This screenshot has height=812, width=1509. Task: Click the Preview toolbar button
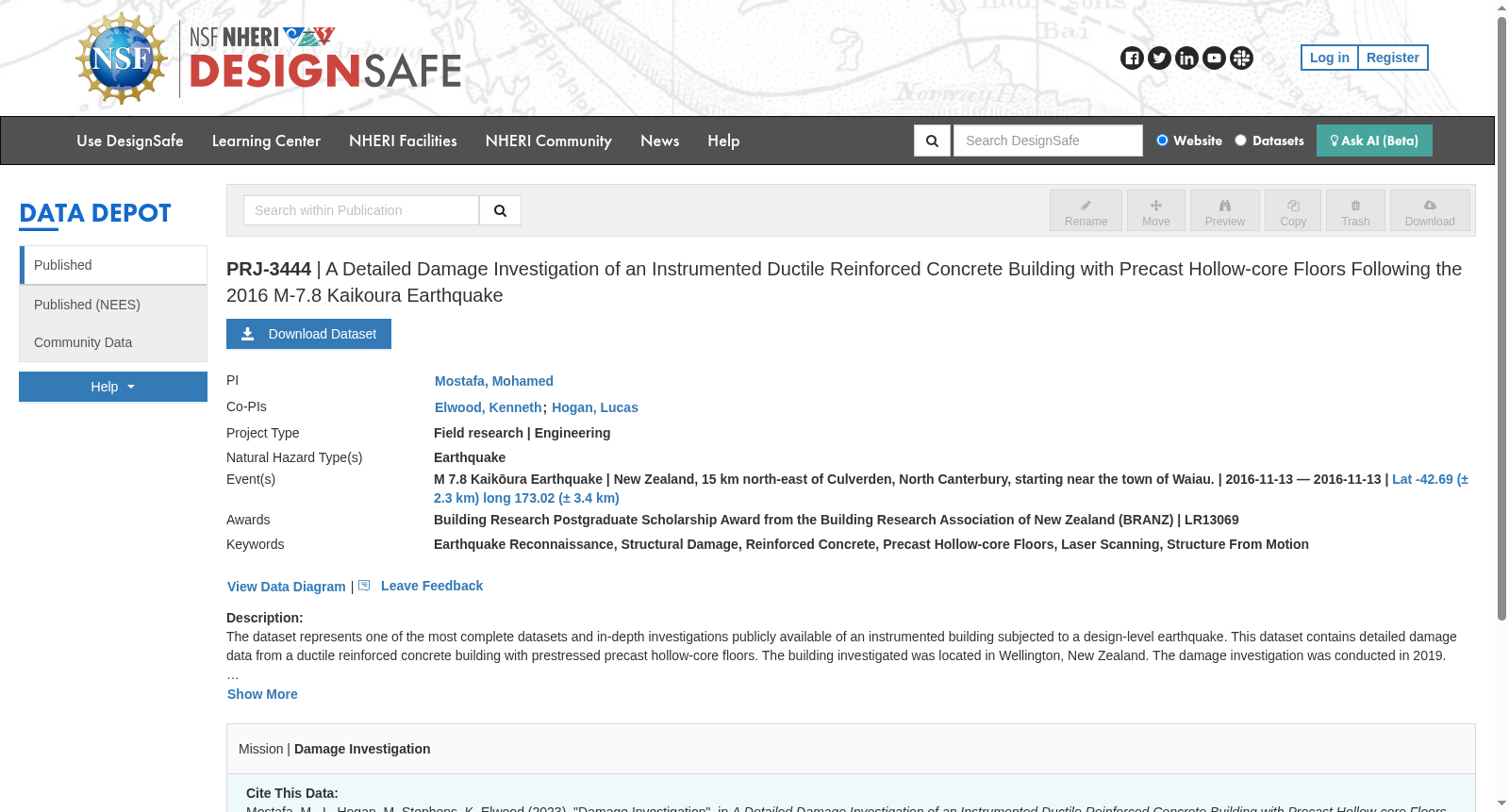click(x=1224, y=210)
